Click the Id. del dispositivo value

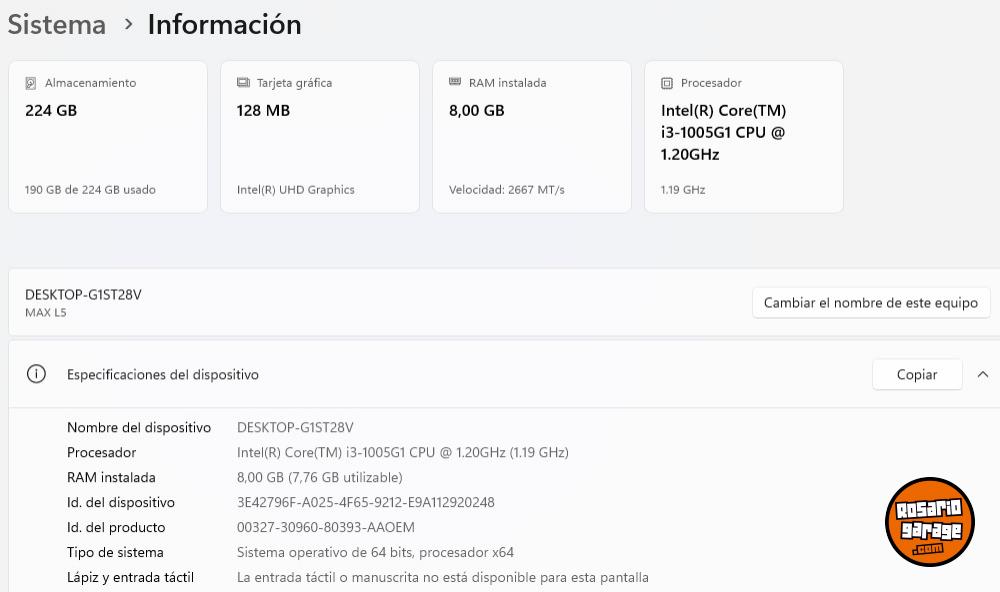(365, 502)
